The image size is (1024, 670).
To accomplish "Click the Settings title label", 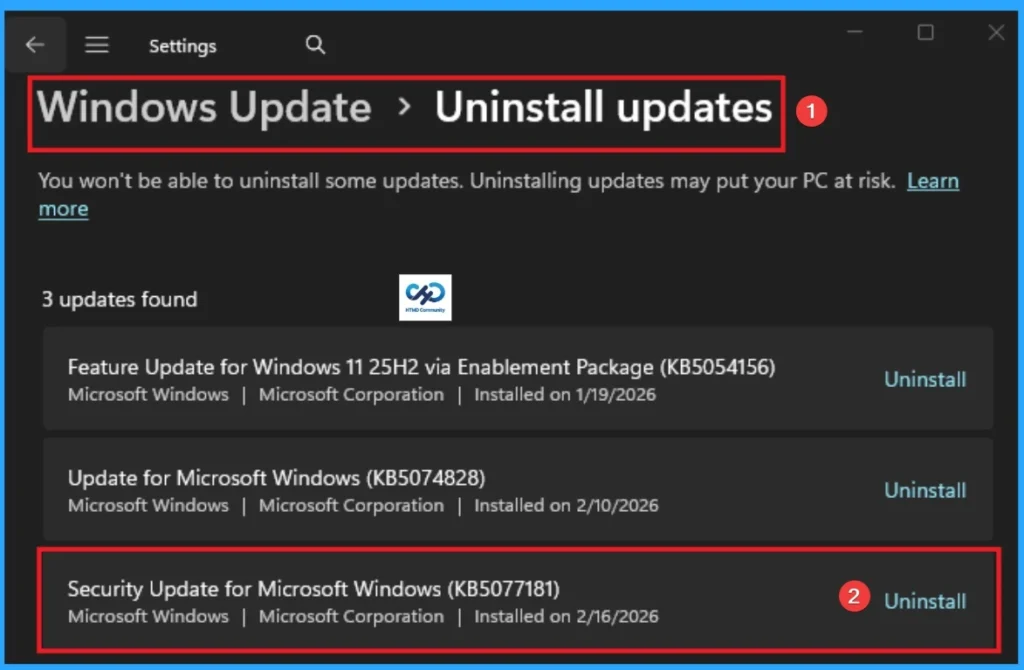I will 182,45.
